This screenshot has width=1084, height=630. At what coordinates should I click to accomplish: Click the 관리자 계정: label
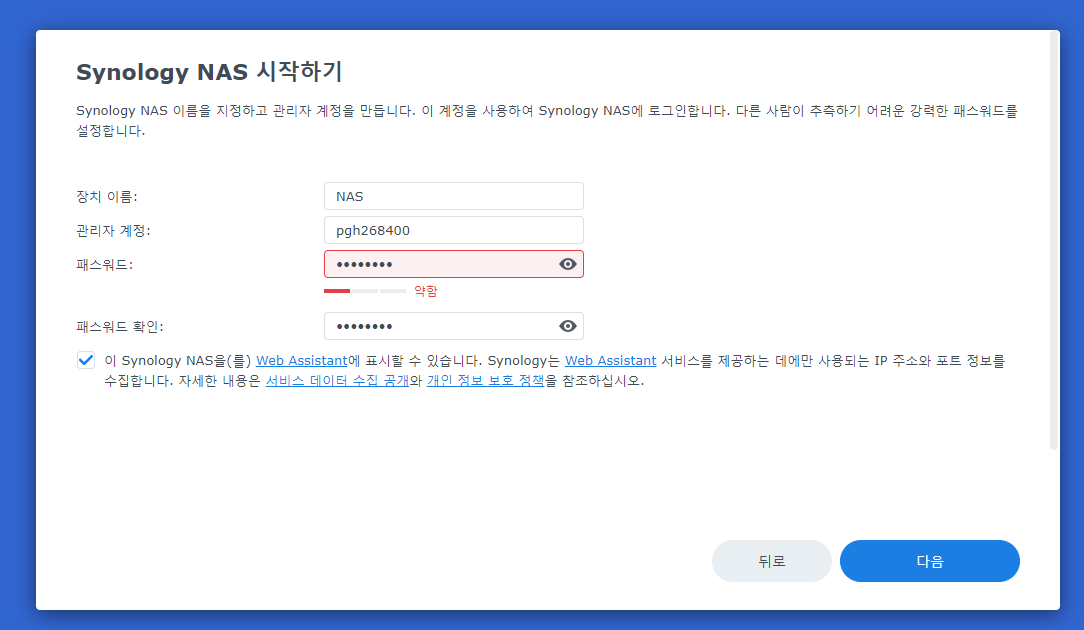pos(113,230)
